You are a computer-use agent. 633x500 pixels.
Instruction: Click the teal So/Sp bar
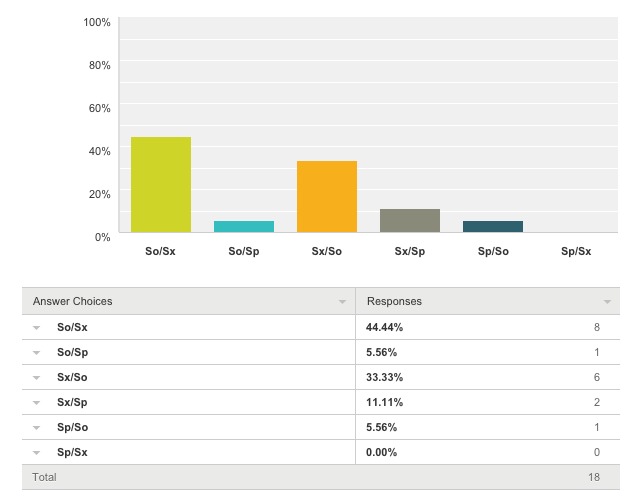(243, 227)
